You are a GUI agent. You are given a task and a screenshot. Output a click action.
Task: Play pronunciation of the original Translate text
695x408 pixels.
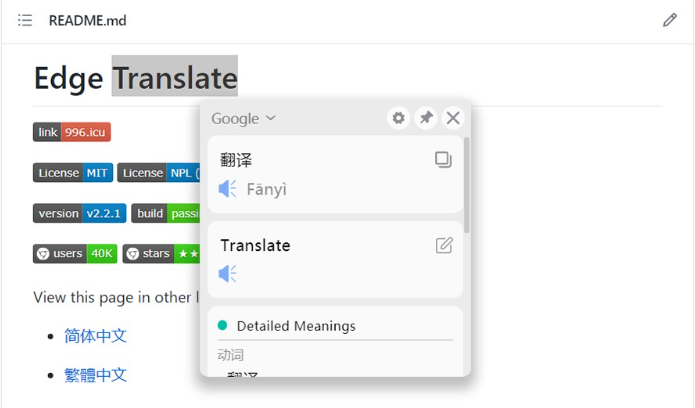pos(227,274)
